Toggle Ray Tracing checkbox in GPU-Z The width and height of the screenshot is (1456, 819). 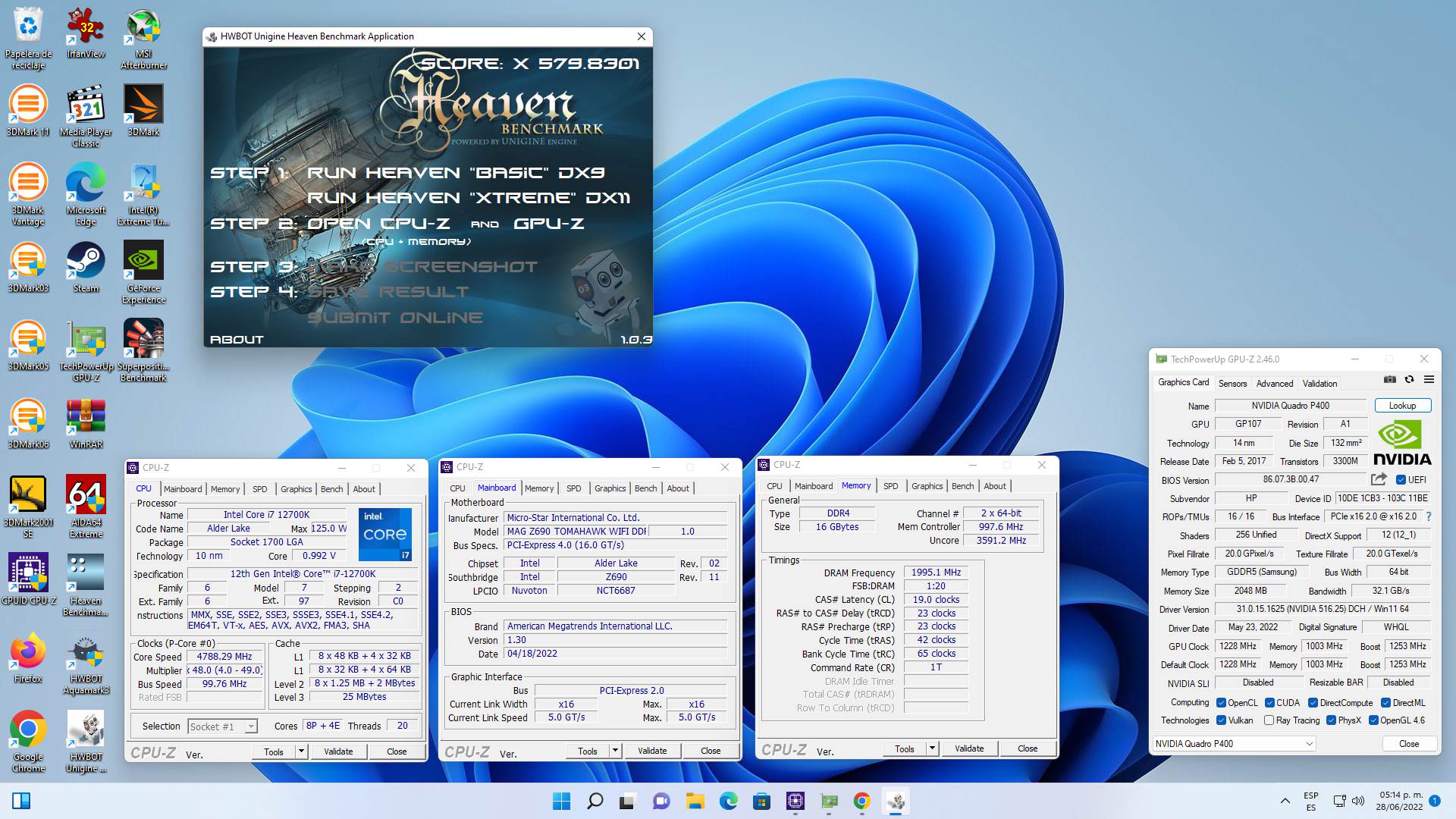[x=1269, y=720]
